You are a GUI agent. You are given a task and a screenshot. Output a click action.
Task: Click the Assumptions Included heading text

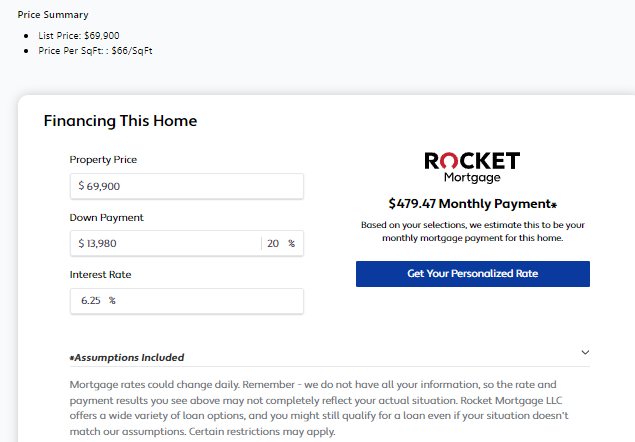click(128, 357)
